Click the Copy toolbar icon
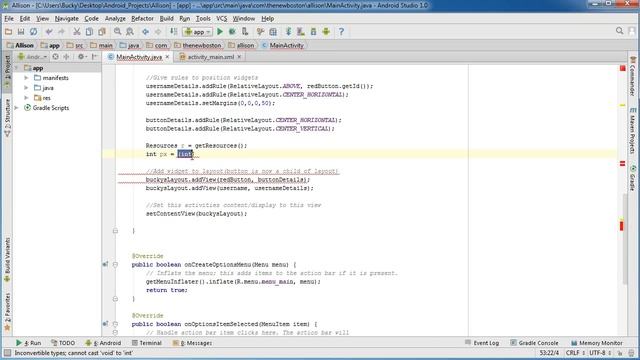Viewport: 640px width, 360px height. pos(89,31)
